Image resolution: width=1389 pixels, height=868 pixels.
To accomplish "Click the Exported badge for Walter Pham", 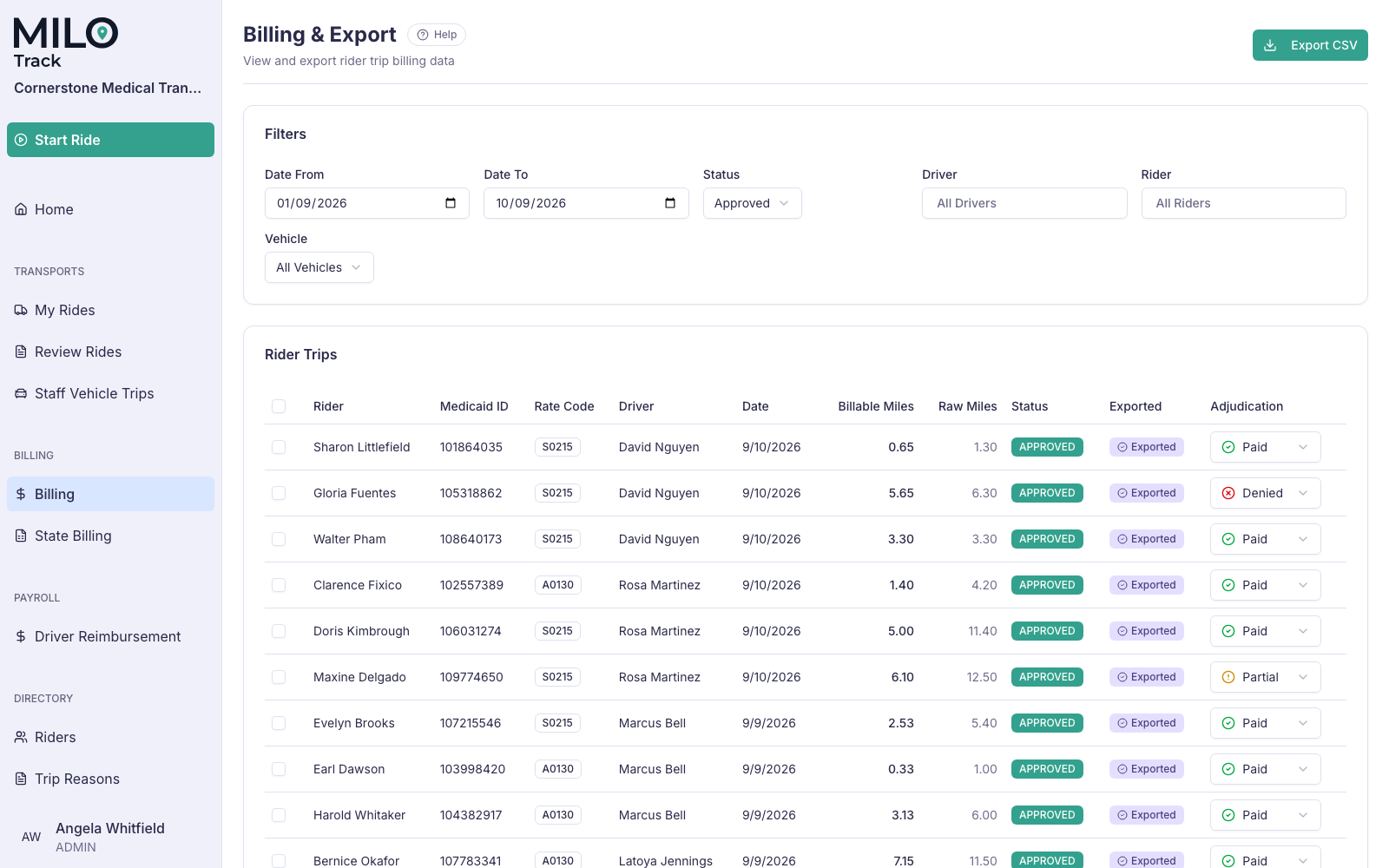I will coord(1147,539).
